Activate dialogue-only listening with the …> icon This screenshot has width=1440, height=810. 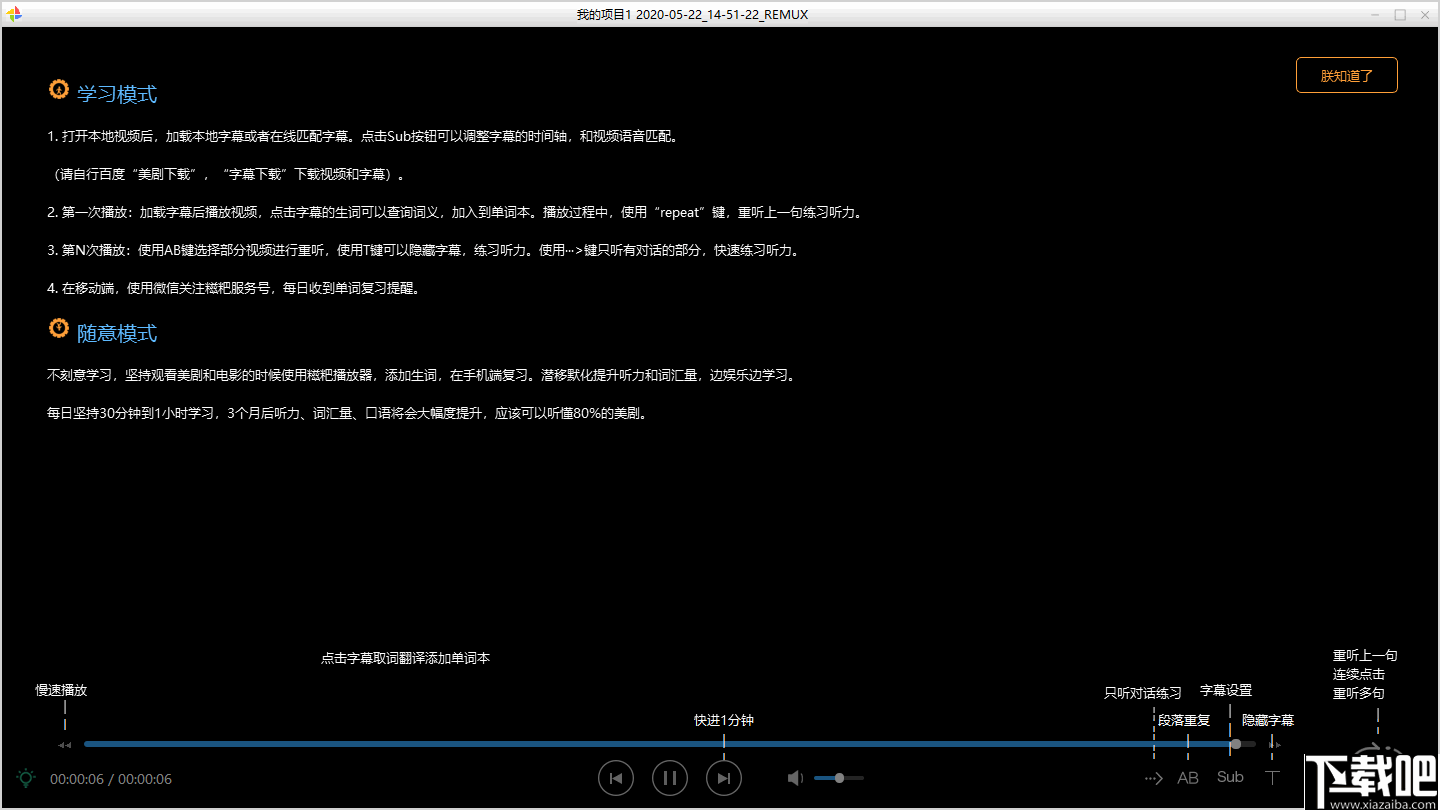pos(1153,777)
